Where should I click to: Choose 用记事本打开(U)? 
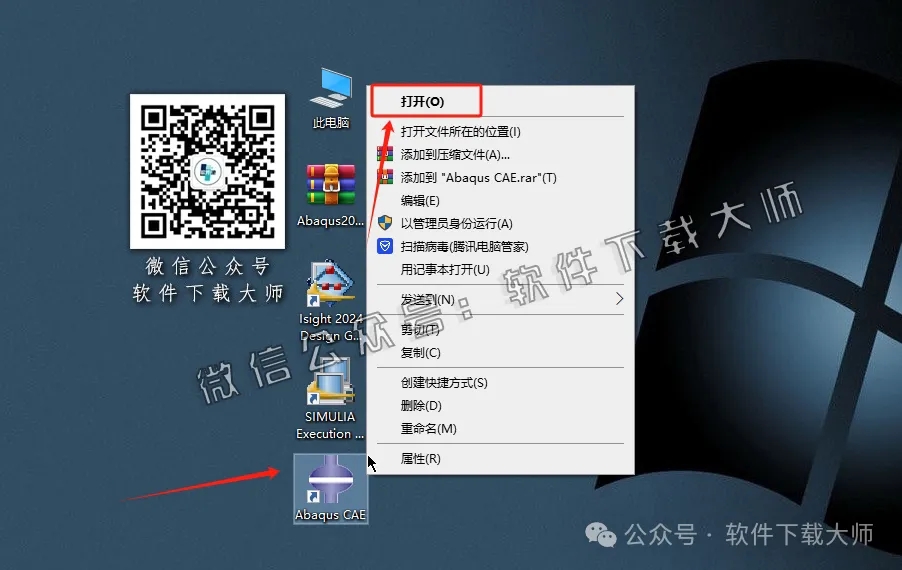(500, 269)
